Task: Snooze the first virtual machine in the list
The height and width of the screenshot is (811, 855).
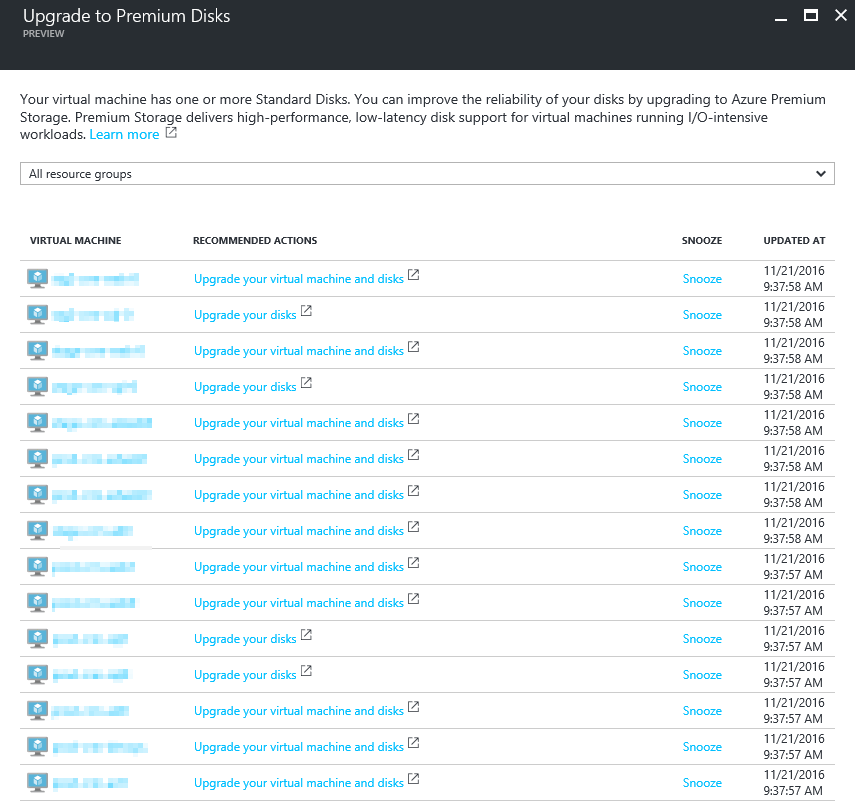Action: pyautogui.click(x=702, y=279)
